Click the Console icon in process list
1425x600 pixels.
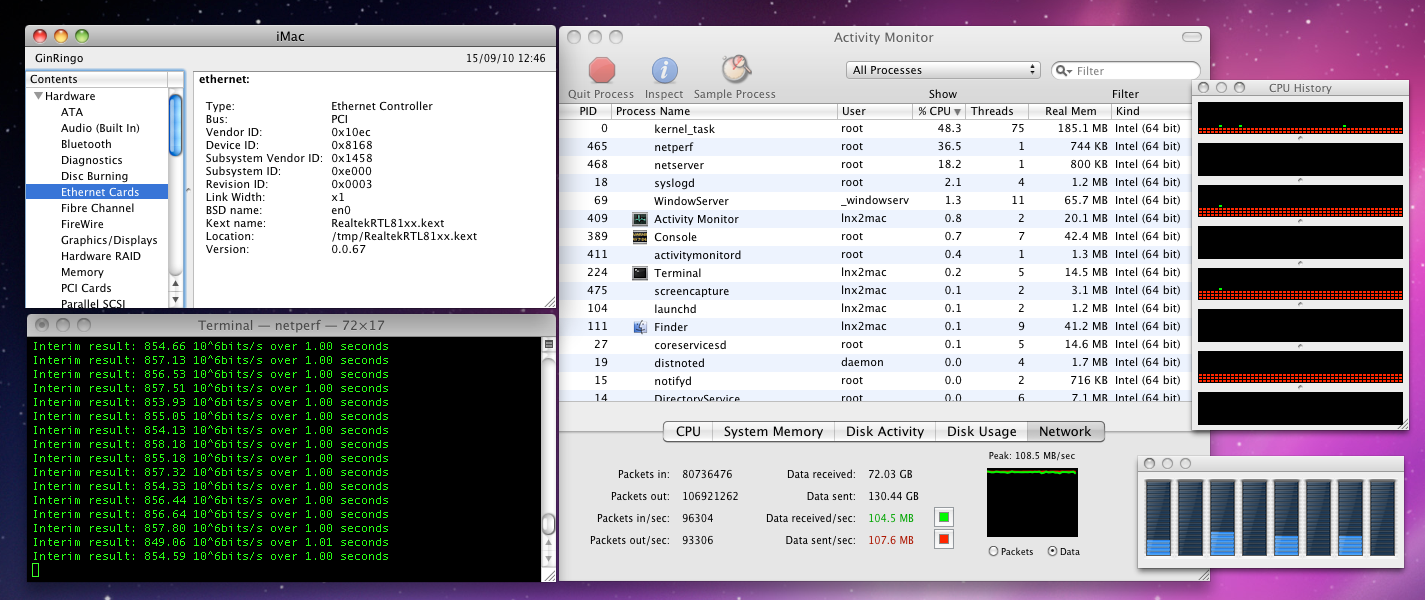pyautogui.click(x=640, y=237)
